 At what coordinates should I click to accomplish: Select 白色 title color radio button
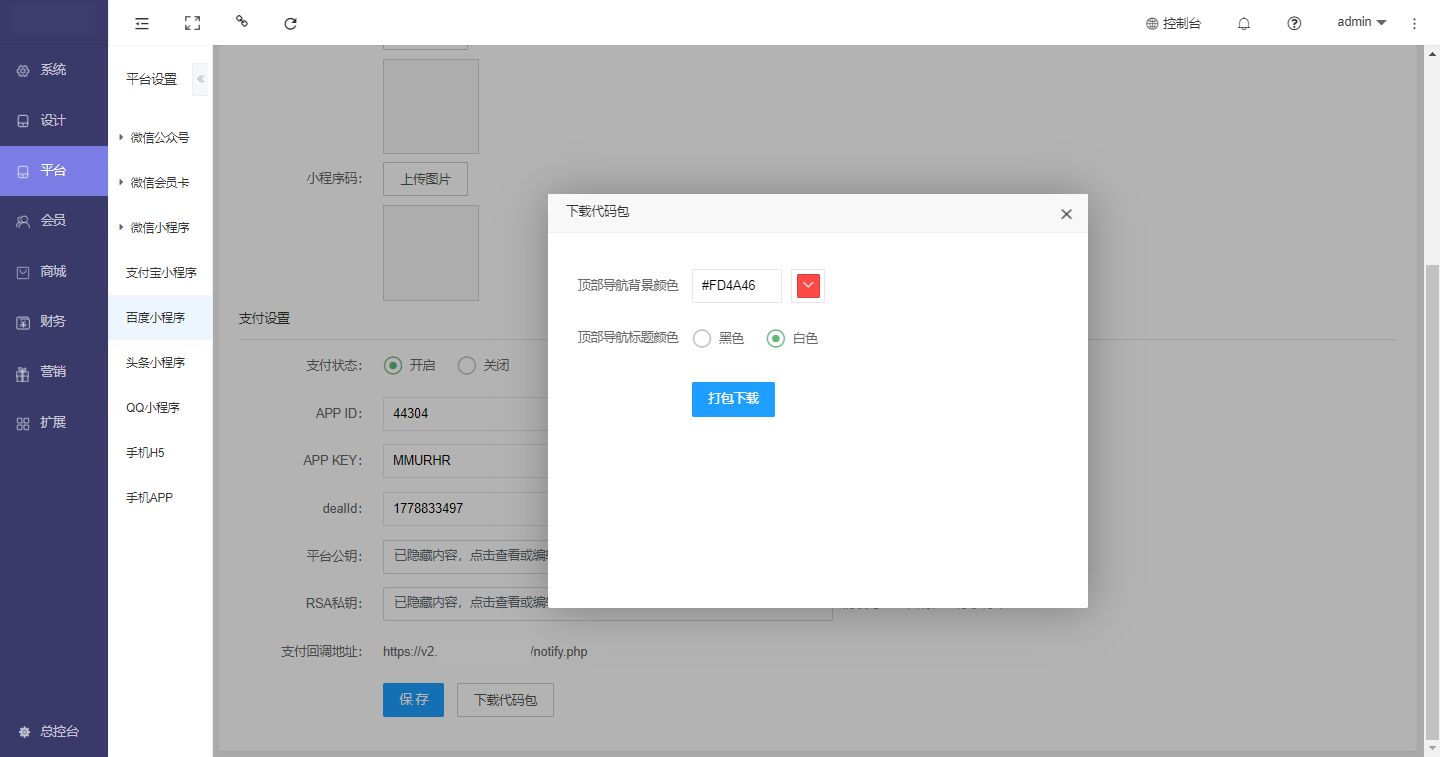pos(775,339)
